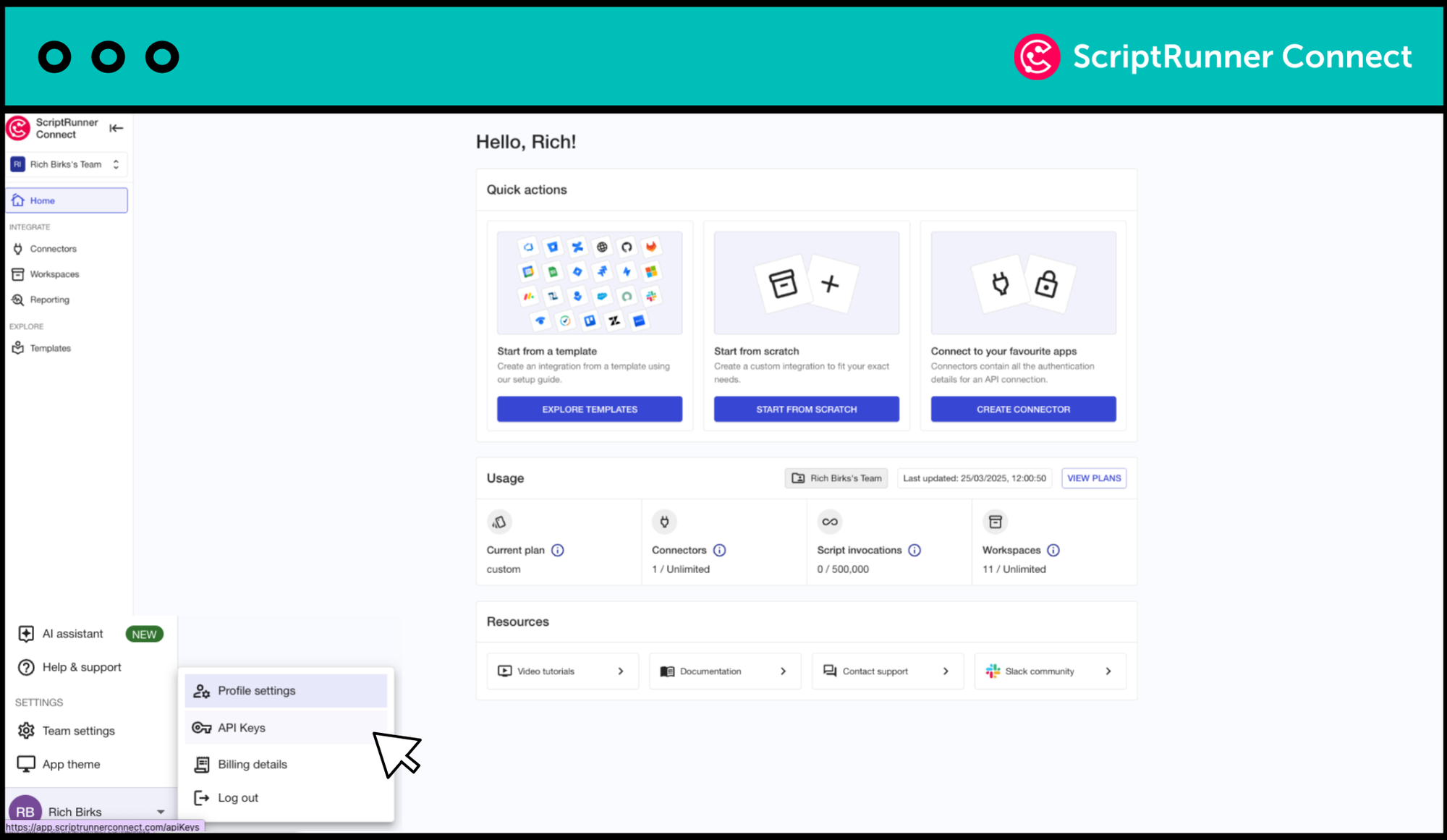Open Help & support

(81, 667)
